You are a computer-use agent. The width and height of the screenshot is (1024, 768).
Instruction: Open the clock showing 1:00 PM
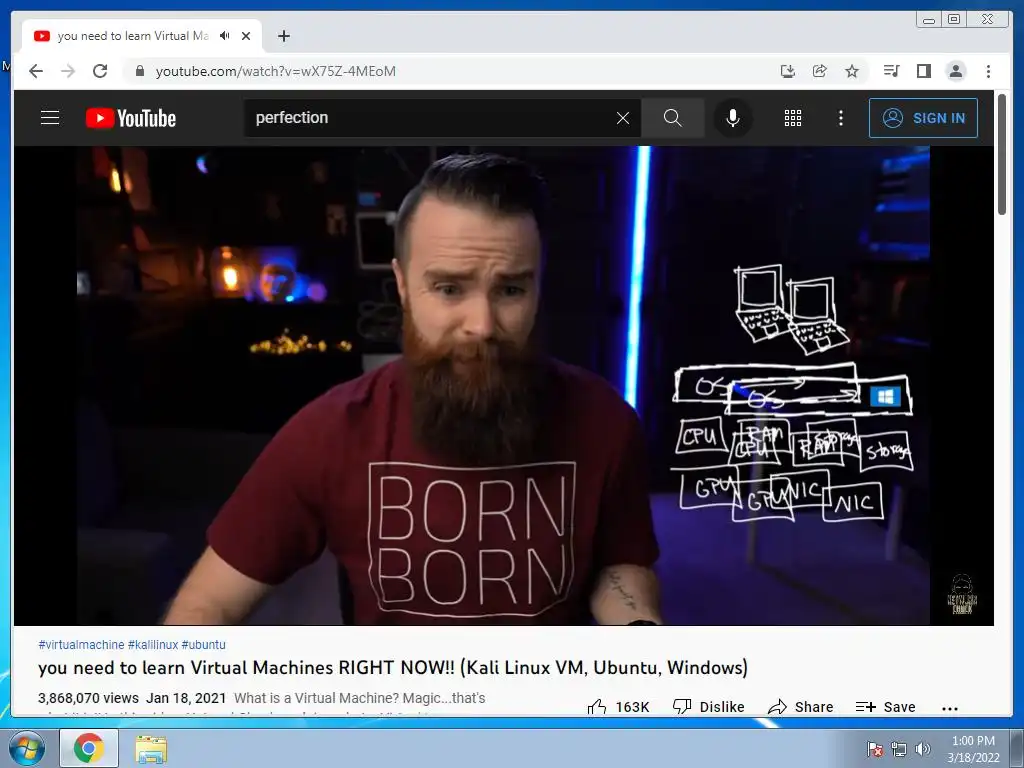[x=973, y=749]
